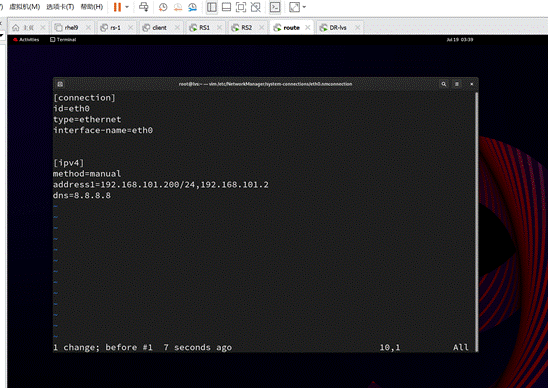Toggle the thumbnail bar view icon
This screenshot has width=548, height=388.
pyautogui.click(x=226, y=7)
